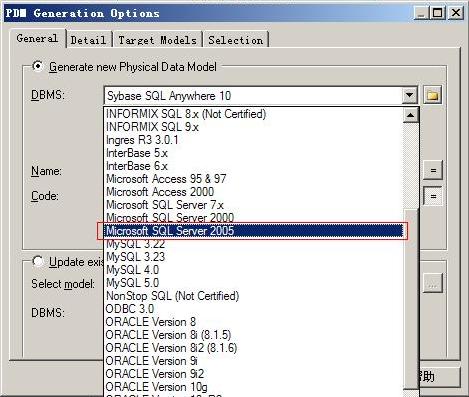Click the ellipsis button beside Select model
Screen dimensions: 469x397
433,283
